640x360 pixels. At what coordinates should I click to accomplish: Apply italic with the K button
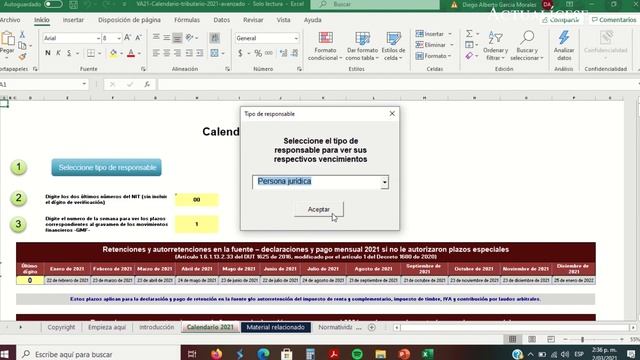pyautogui.click(x=58, y=53)
